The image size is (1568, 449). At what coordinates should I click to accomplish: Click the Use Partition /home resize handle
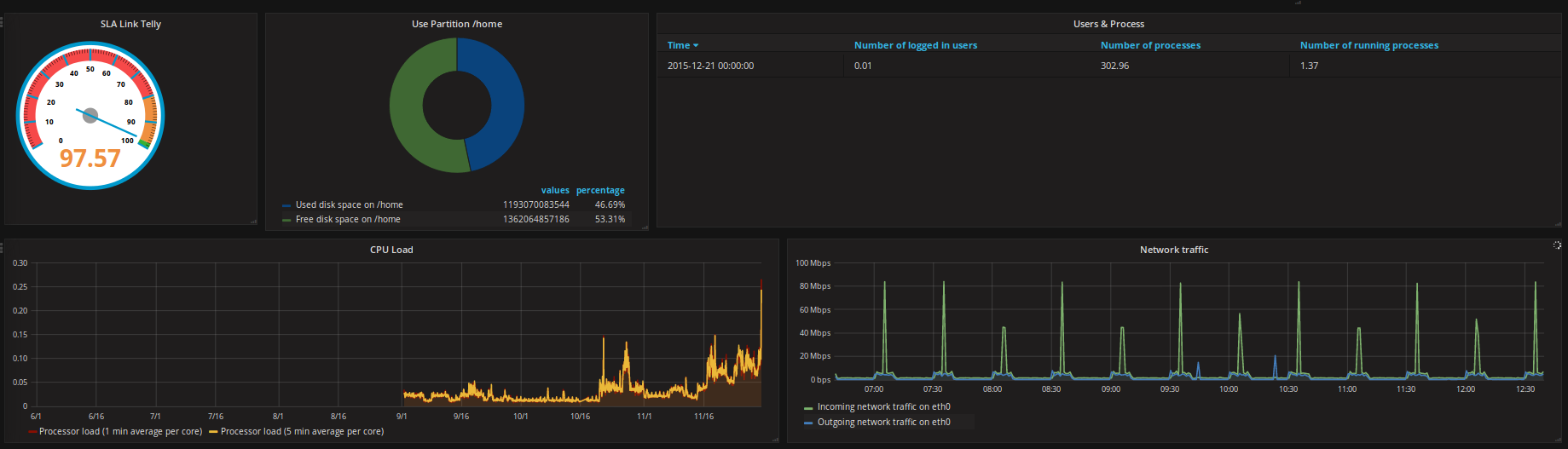click(x=645, y=227)
